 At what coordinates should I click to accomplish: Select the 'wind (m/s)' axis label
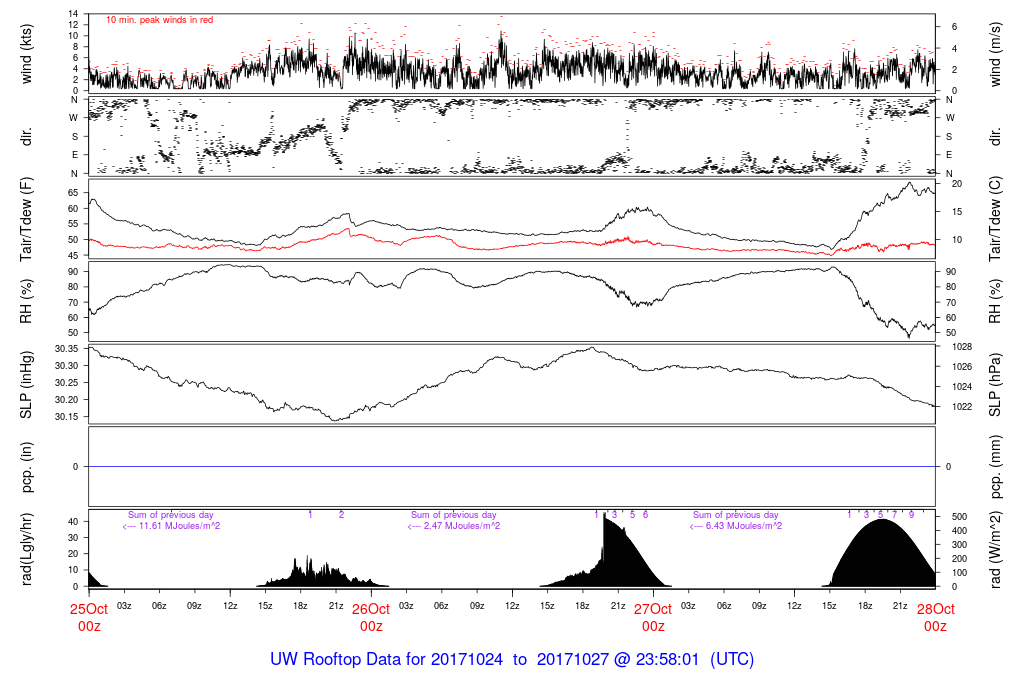(995, 54)
